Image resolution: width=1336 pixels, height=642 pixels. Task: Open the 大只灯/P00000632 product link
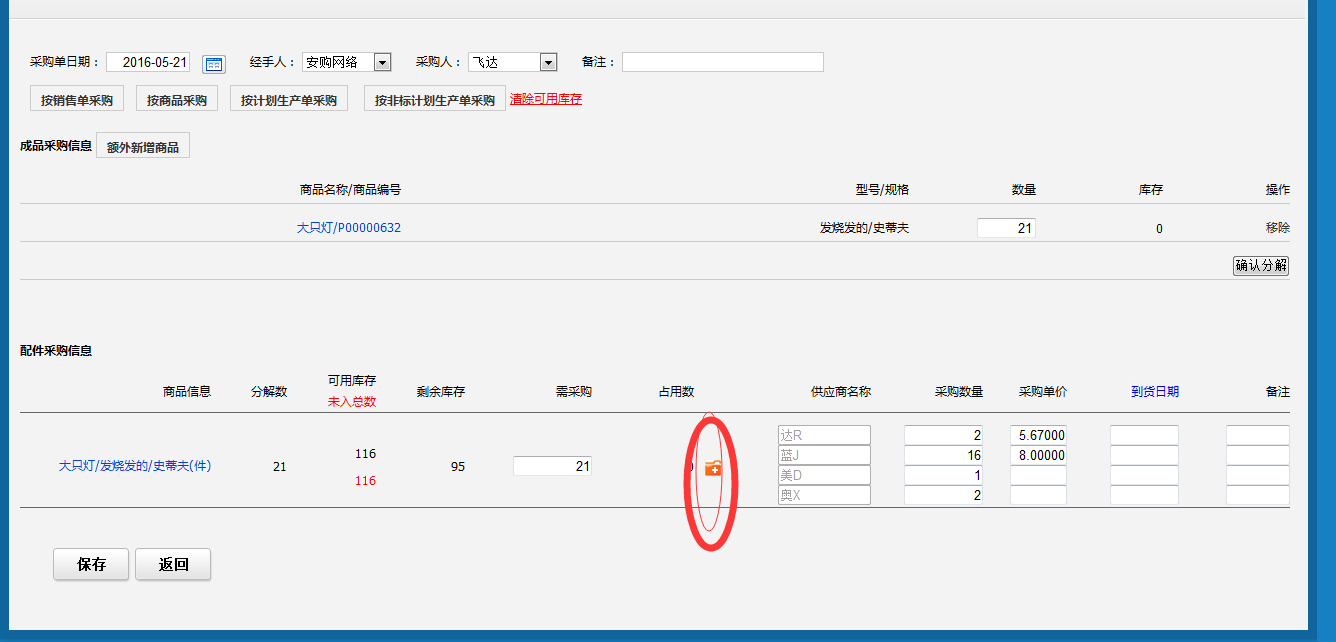tap(349, 228)
